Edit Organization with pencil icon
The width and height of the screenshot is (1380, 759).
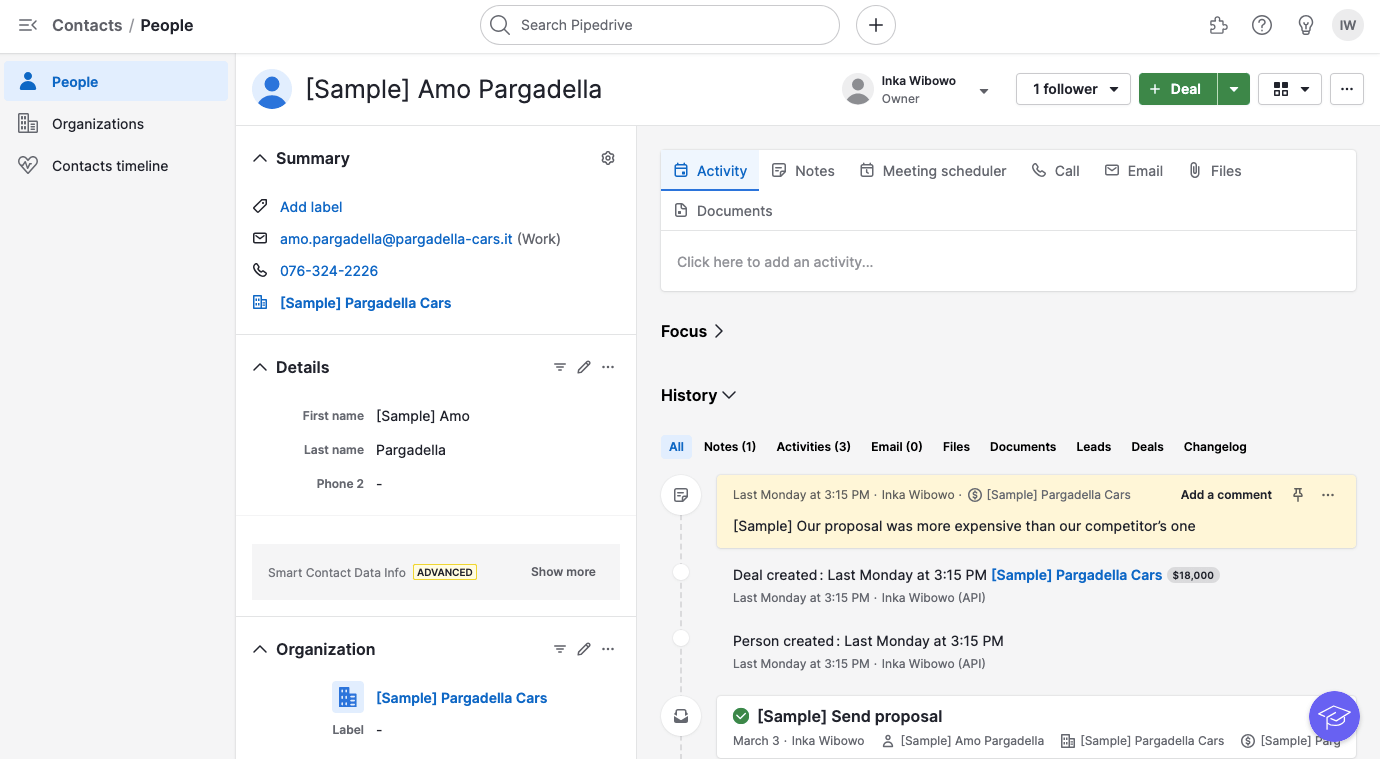(584, 649)
